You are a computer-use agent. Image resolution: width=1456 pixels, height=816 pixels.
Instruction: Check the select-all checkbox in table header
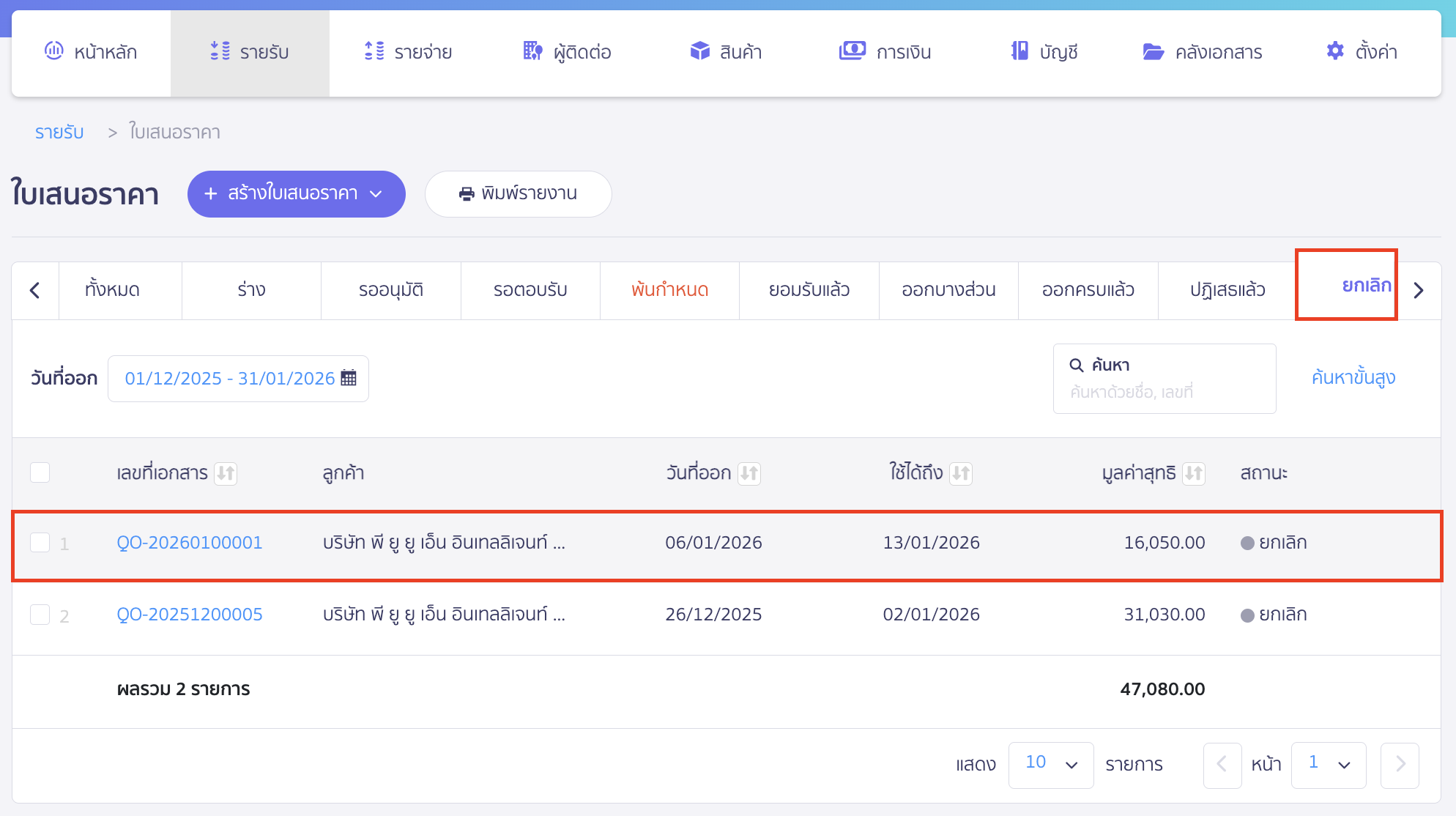pyautogui.click(x=40, y=472)
